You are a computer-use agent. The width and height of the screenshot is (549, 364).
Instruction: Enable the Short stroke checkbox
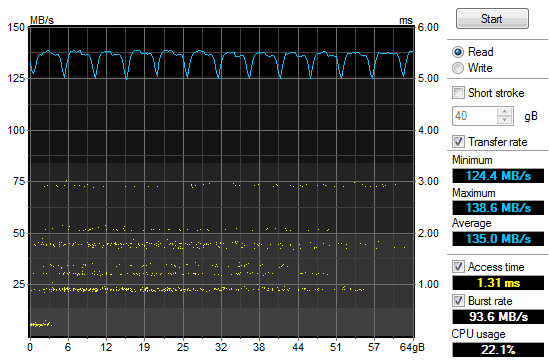(458, 93)
